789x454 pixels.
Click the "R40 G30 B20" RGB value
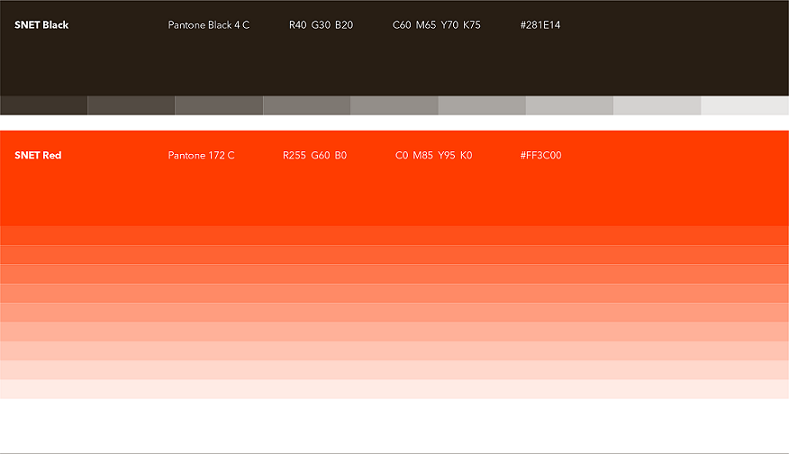(x=321, y=25)
